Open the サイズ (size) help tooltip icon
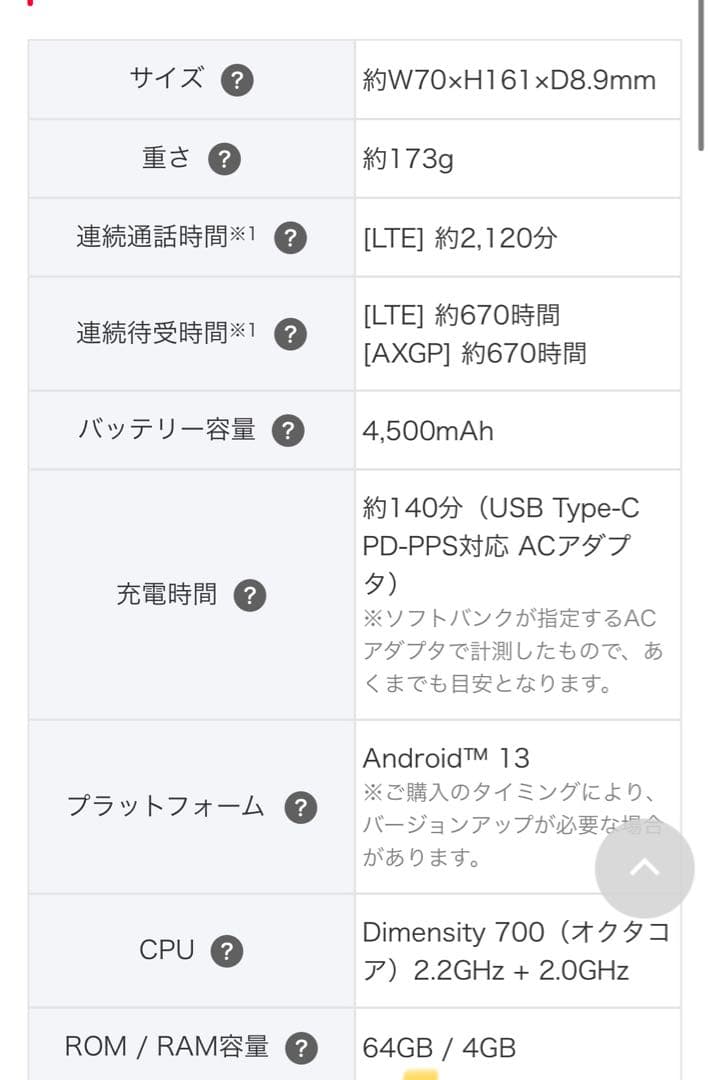This screenshot has height=1080, width=710. [237, 79]
